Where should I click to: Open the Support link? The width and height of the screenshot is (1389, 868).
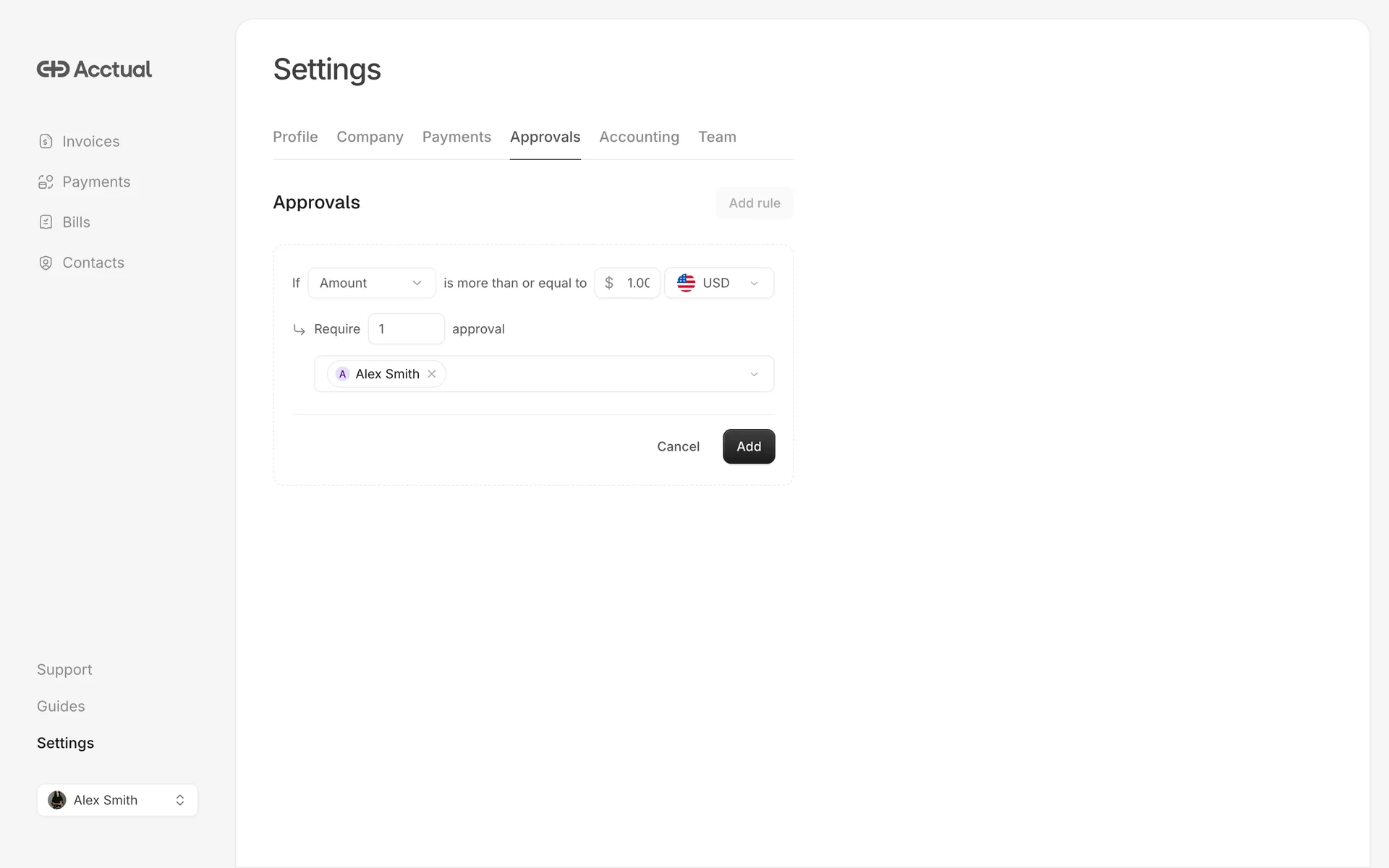point(64,670)
